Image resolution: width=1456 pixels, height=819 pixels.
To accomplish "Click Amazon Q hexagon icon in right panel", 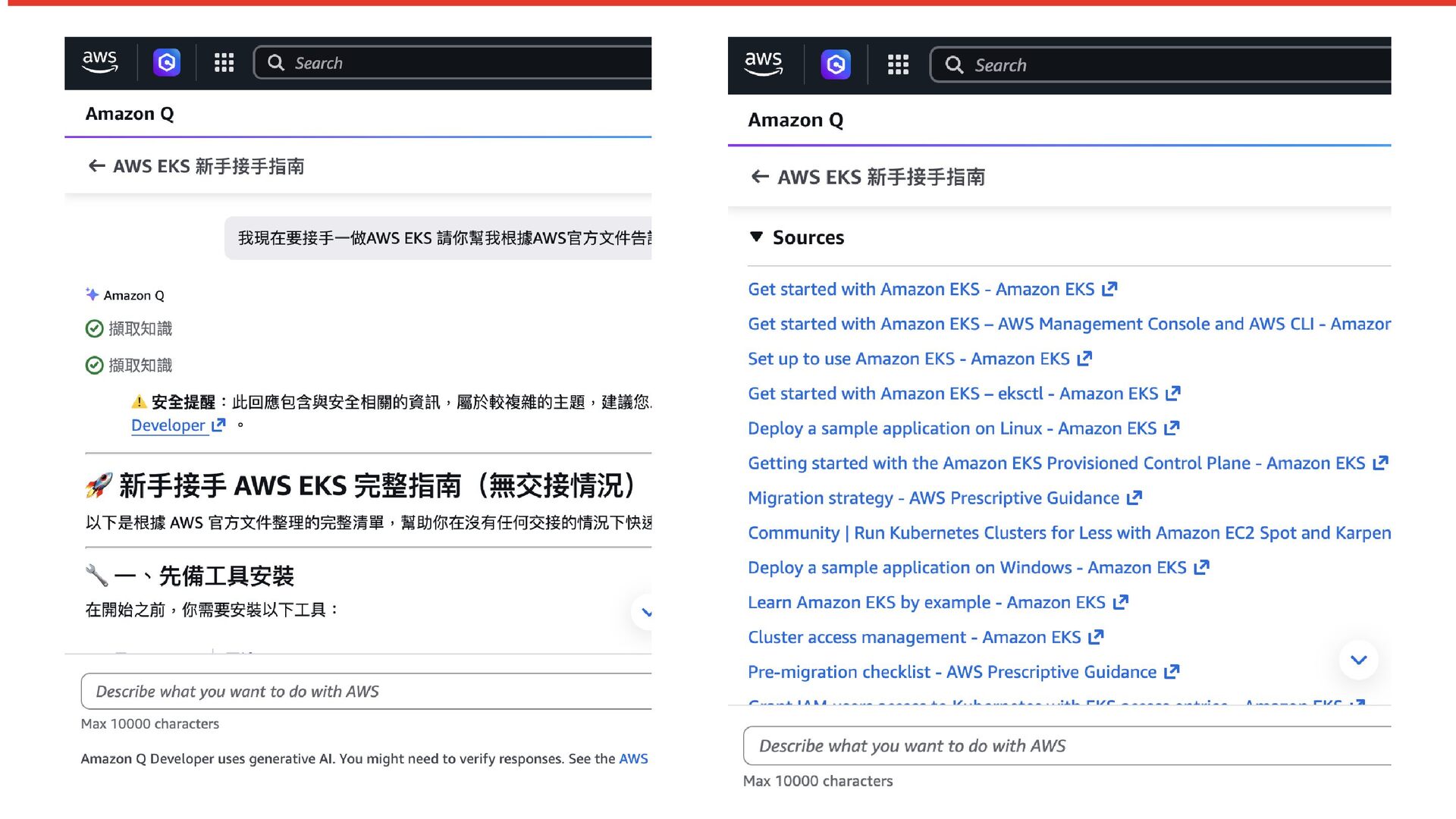I will 836,65.
